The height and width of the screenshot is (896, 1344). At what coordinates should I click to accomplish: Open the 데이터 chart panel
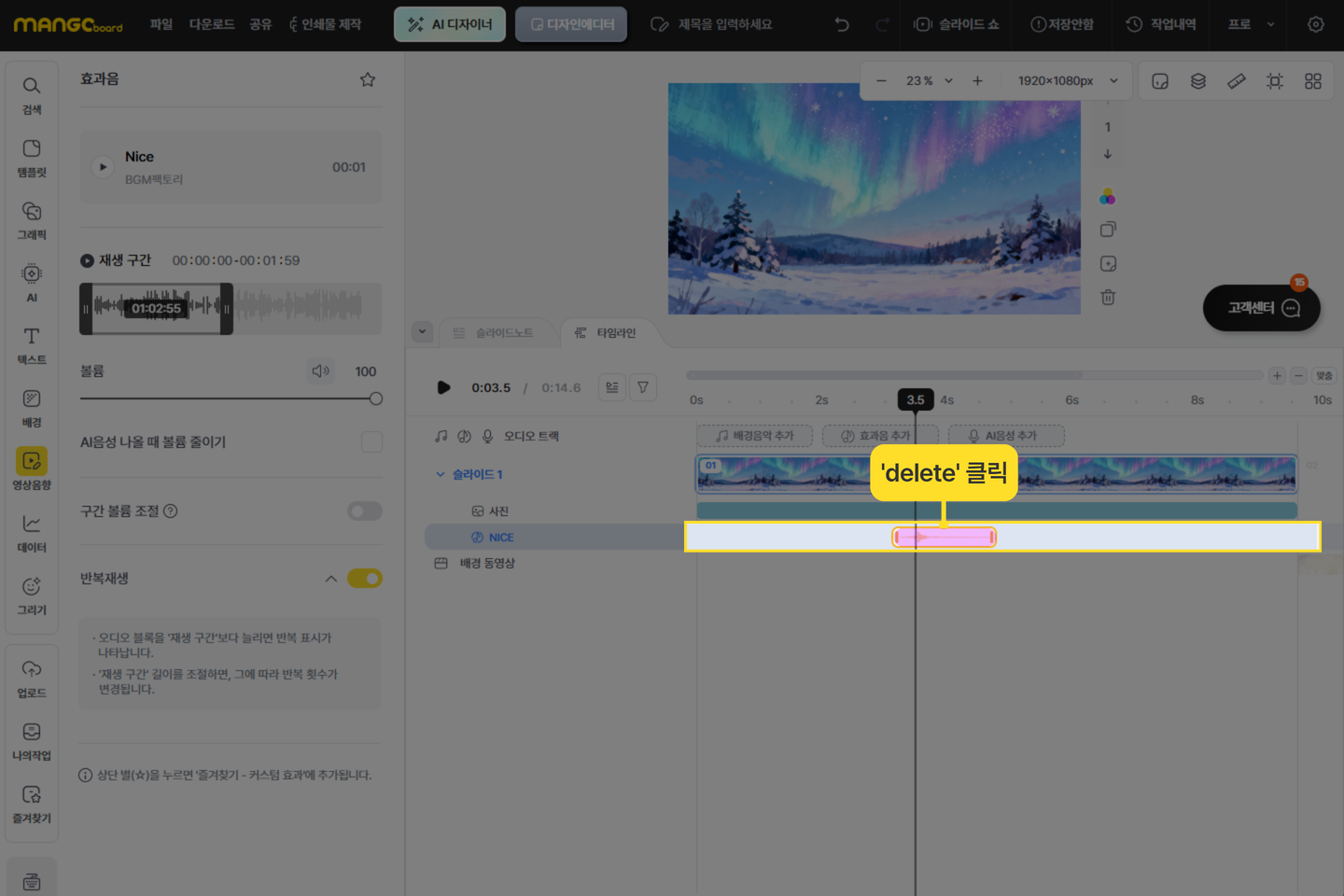(32, 532)
